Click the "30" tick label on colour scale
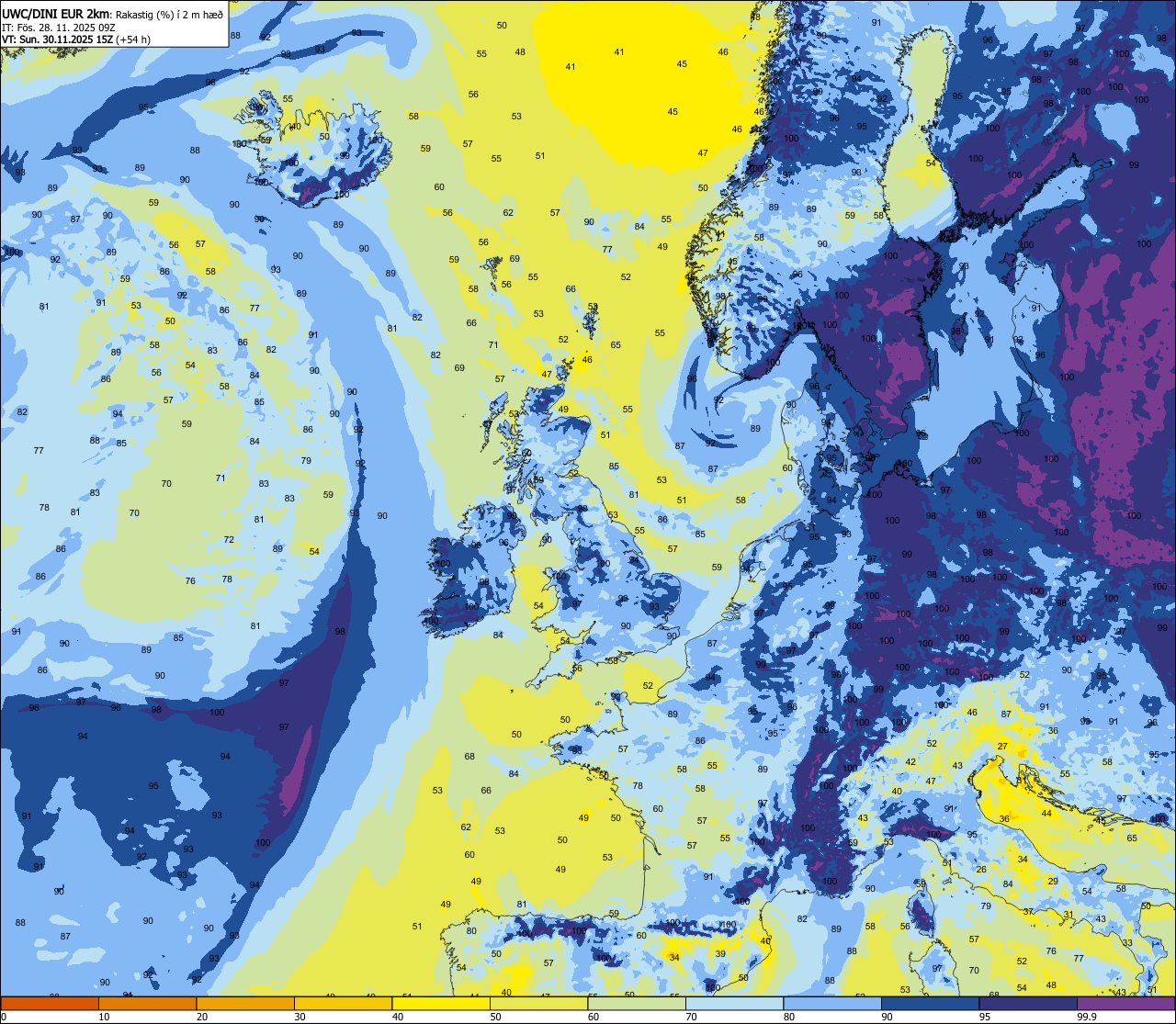This screenshot has width=1176, height=1024. [x=300, y=1017]
